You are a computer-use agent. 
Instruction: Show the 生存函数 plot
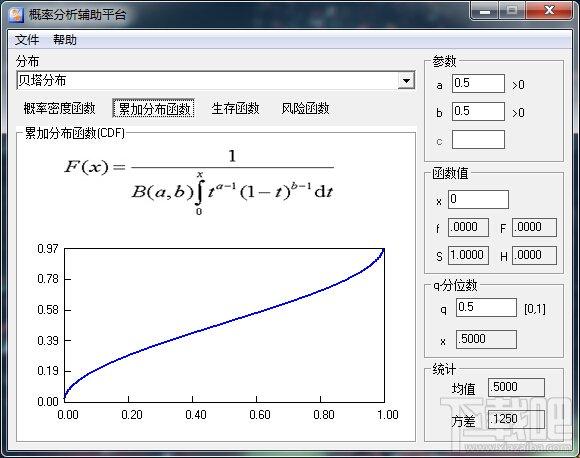[235, 108]
